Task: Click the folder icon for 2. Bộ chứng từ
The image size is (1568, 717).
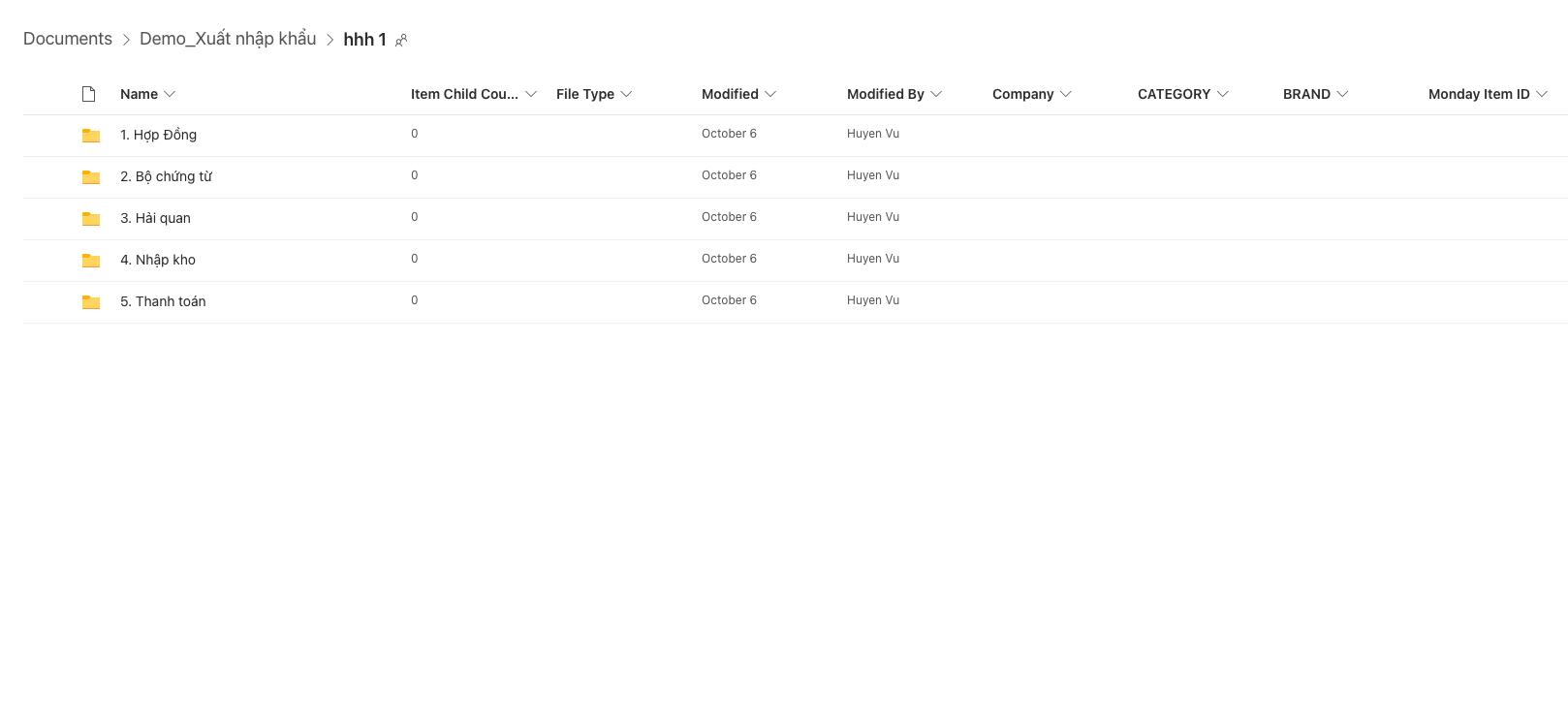Action: (91, 177)
